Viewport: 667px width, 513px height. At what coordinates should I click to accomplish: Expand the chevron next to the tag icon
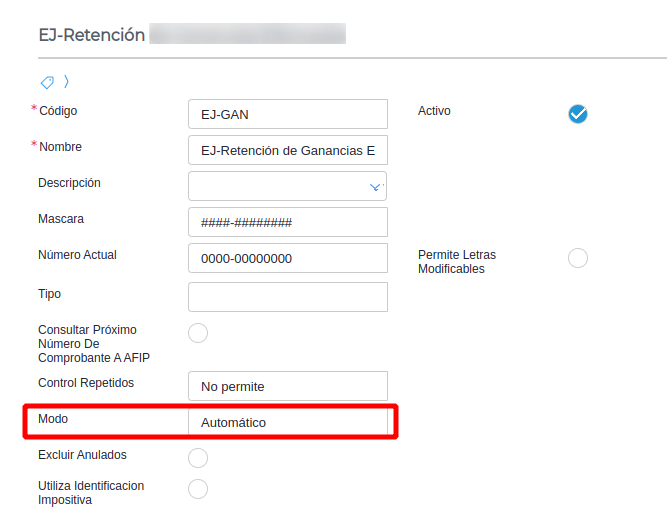click(x=66, y=82)
